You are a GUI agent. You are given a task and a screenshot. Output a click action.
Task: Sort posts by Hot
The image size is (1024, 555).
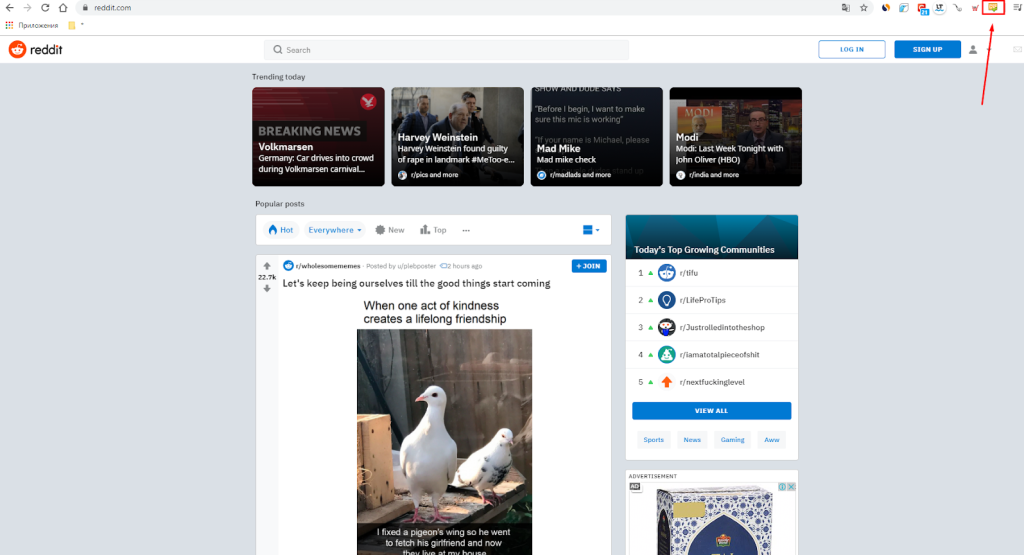(x=280, y=230)
